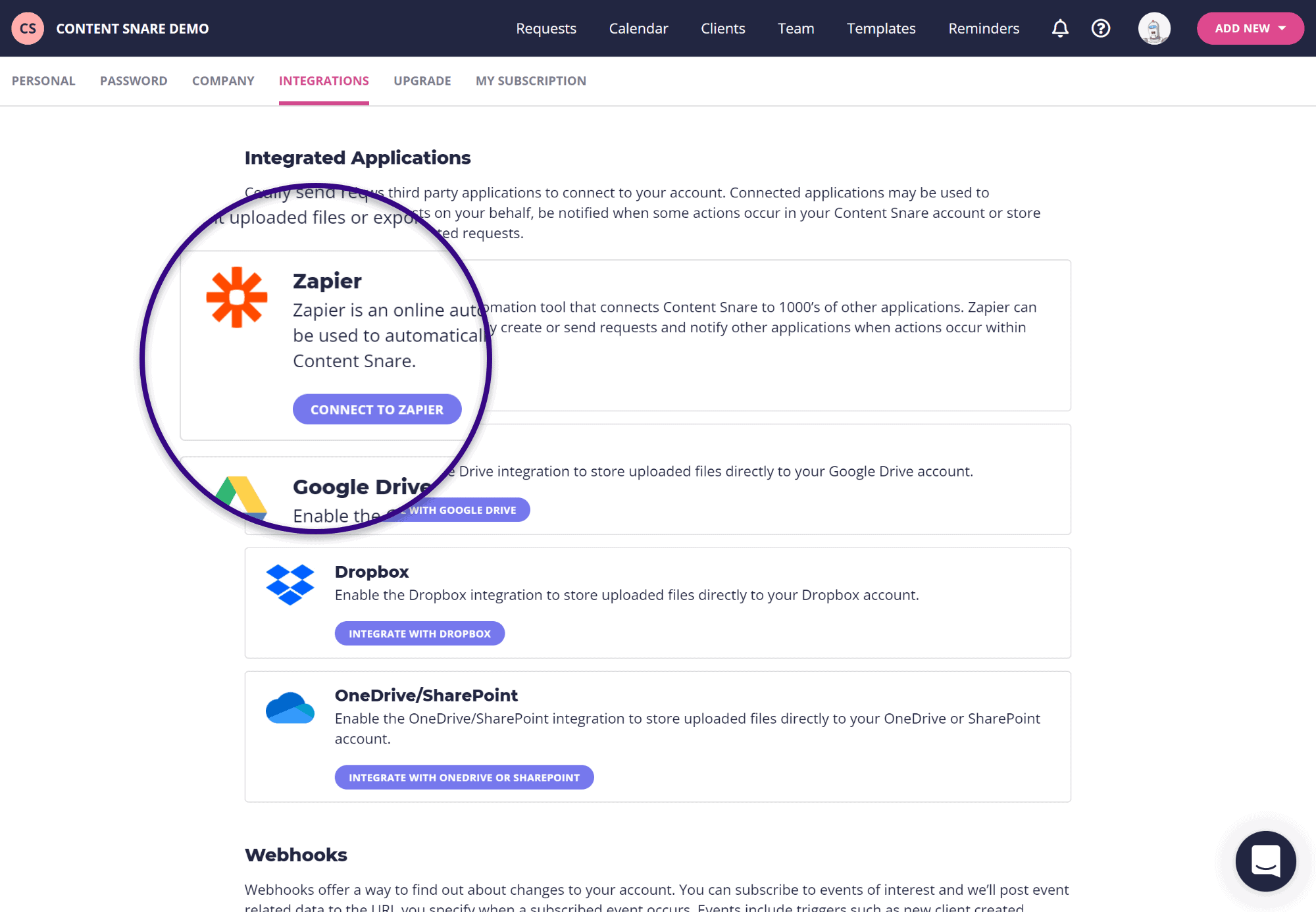Click the Google Drive heading text
1316x912 pixels.
pyautogui.click(x=363, y=487)
